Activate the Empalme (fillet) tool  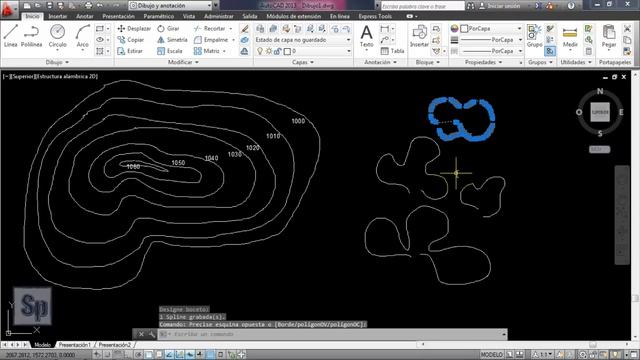coord(211,40)
